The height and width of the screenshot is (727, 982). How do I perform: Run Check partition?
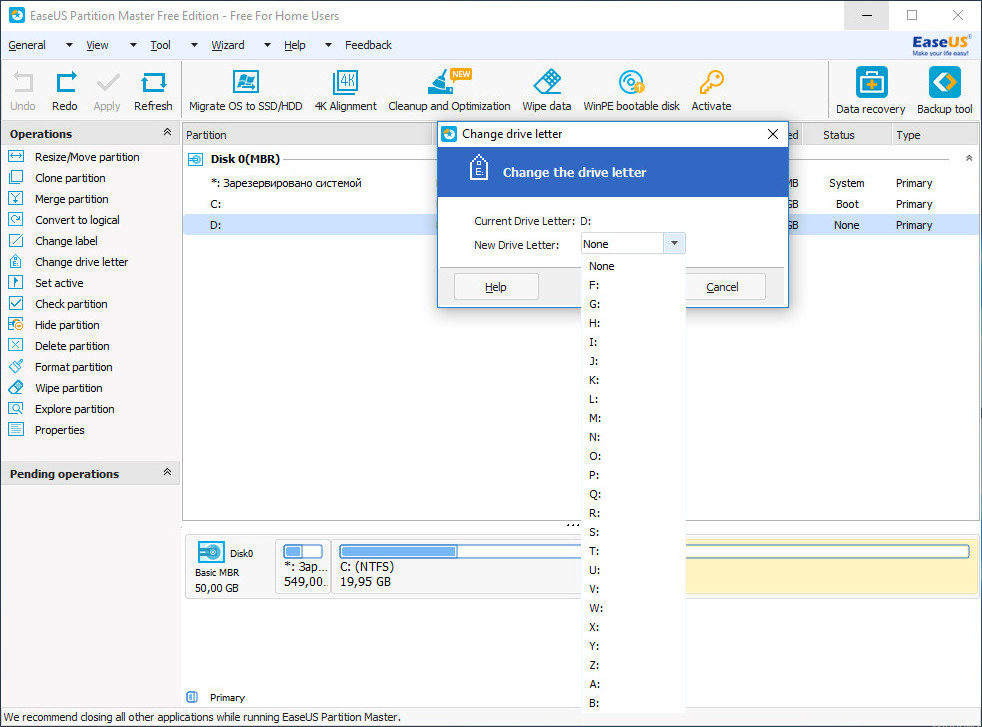point(71,304)
